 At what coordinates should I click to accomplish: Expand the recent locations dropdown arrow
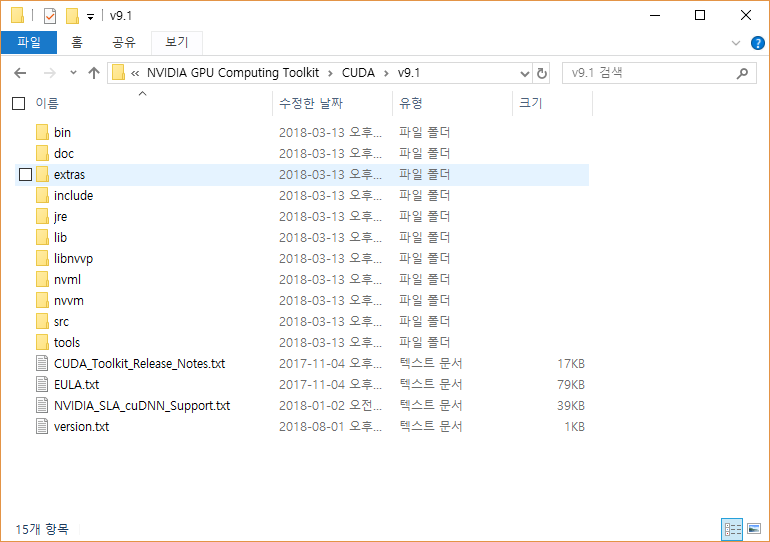73,73
